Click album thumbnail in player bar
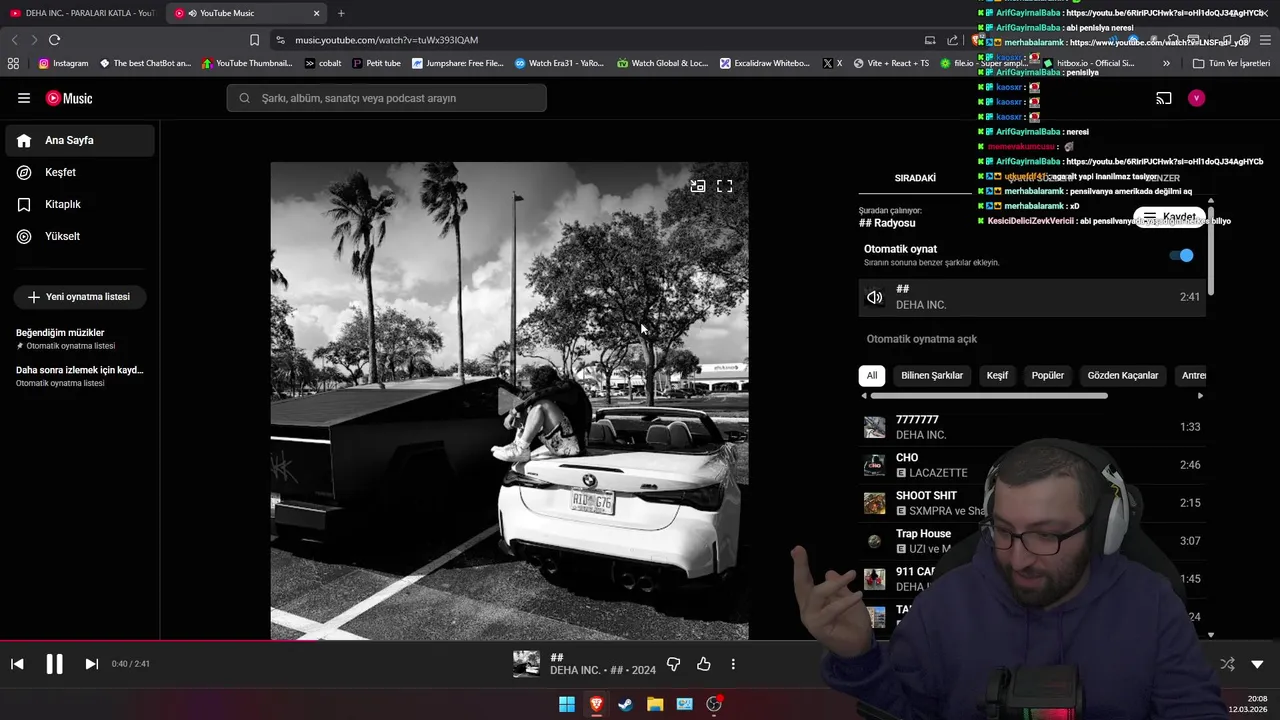Viewport: 1280px width, 720px height. point(526,664)
